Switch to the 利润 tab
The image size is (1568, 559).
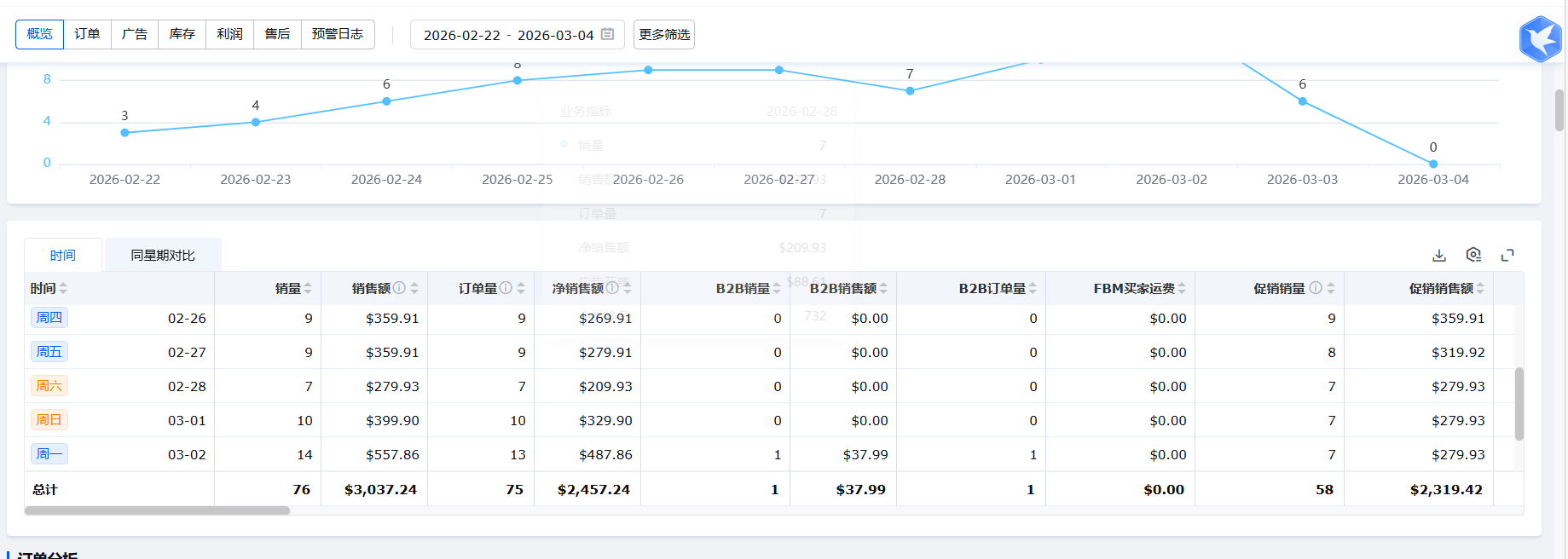229,34
